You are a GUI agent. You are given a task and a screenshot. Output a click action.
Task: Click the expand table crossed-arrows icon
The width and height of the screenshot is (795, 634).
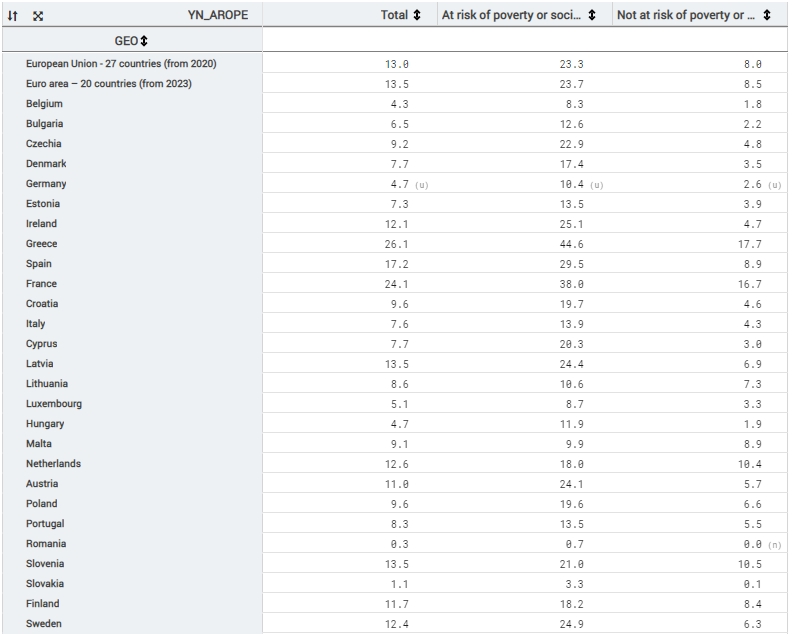(x=38, y=16)
